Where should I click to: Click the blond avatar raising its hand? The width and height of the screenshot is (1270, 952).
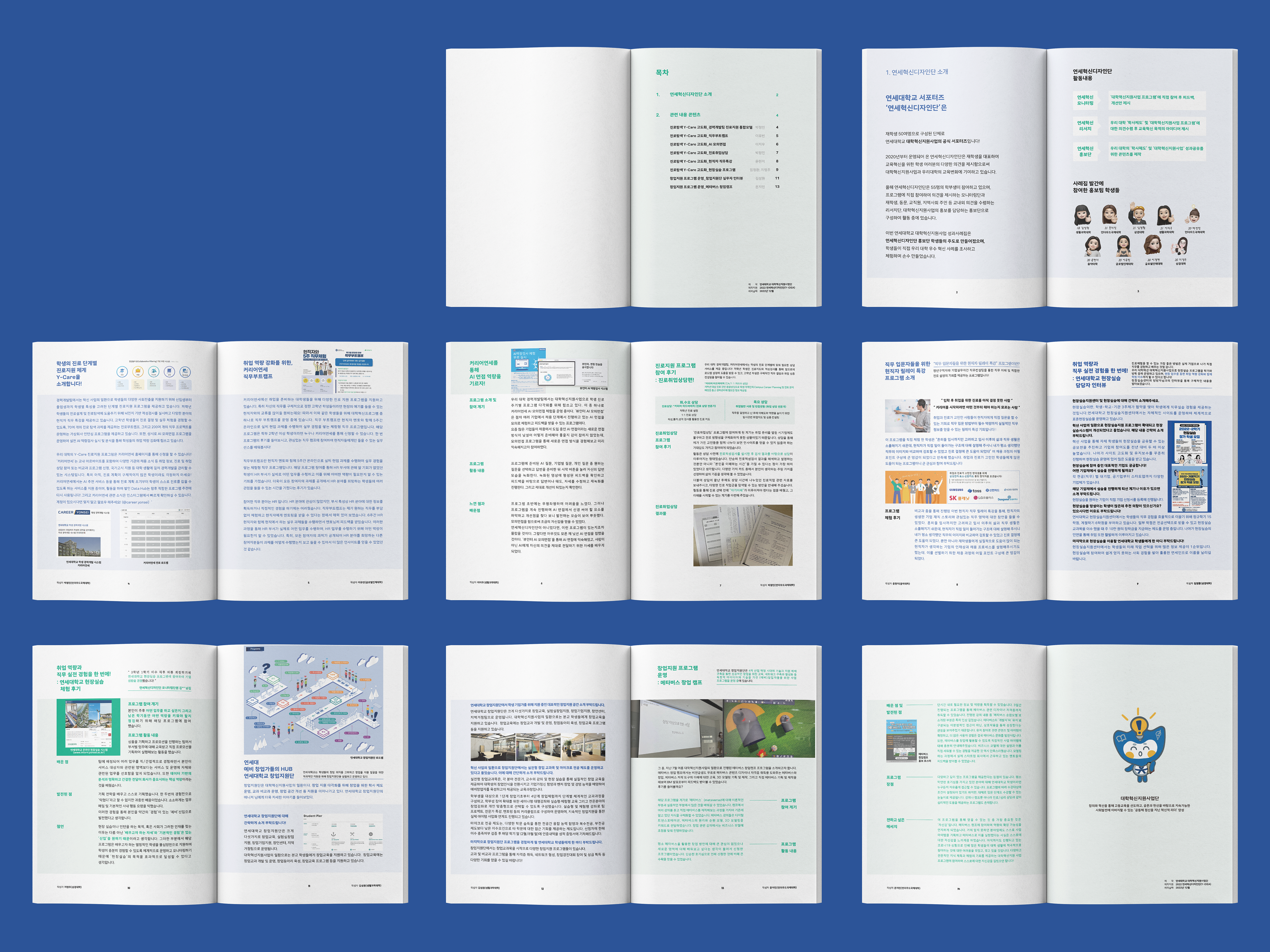[x=1138, y=215]
